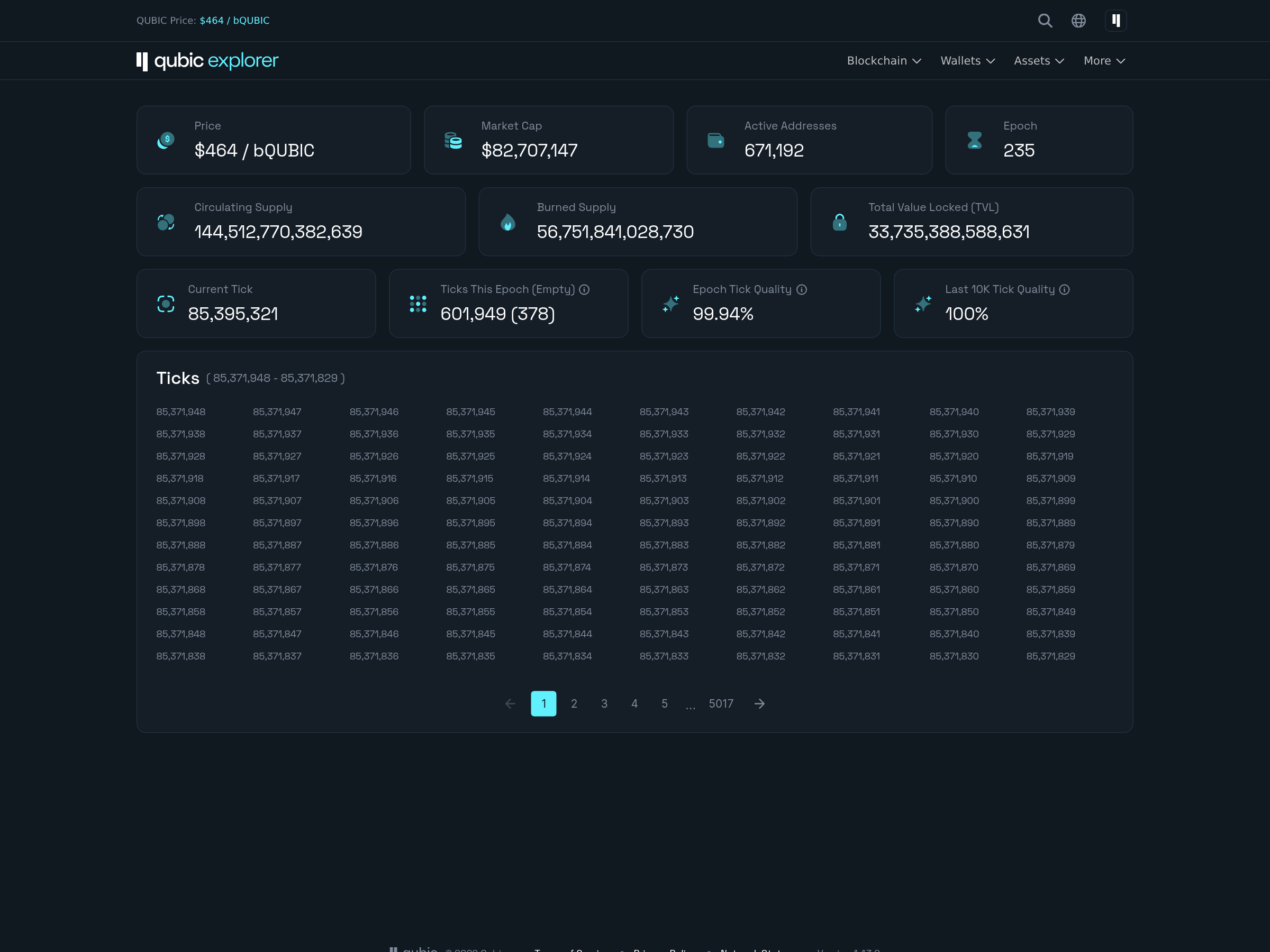The image size is (1270, 952).
Task: Open tick 85,371,927
Action: coord(277,456)
